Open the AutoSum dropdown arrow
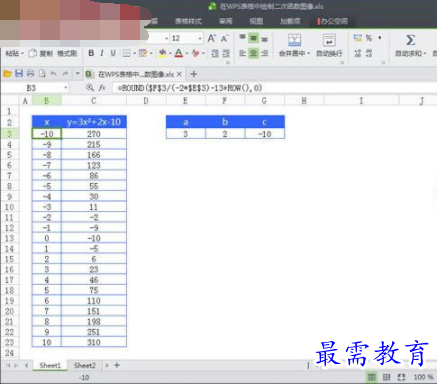 pyautogui.click(x=425, y=53)
